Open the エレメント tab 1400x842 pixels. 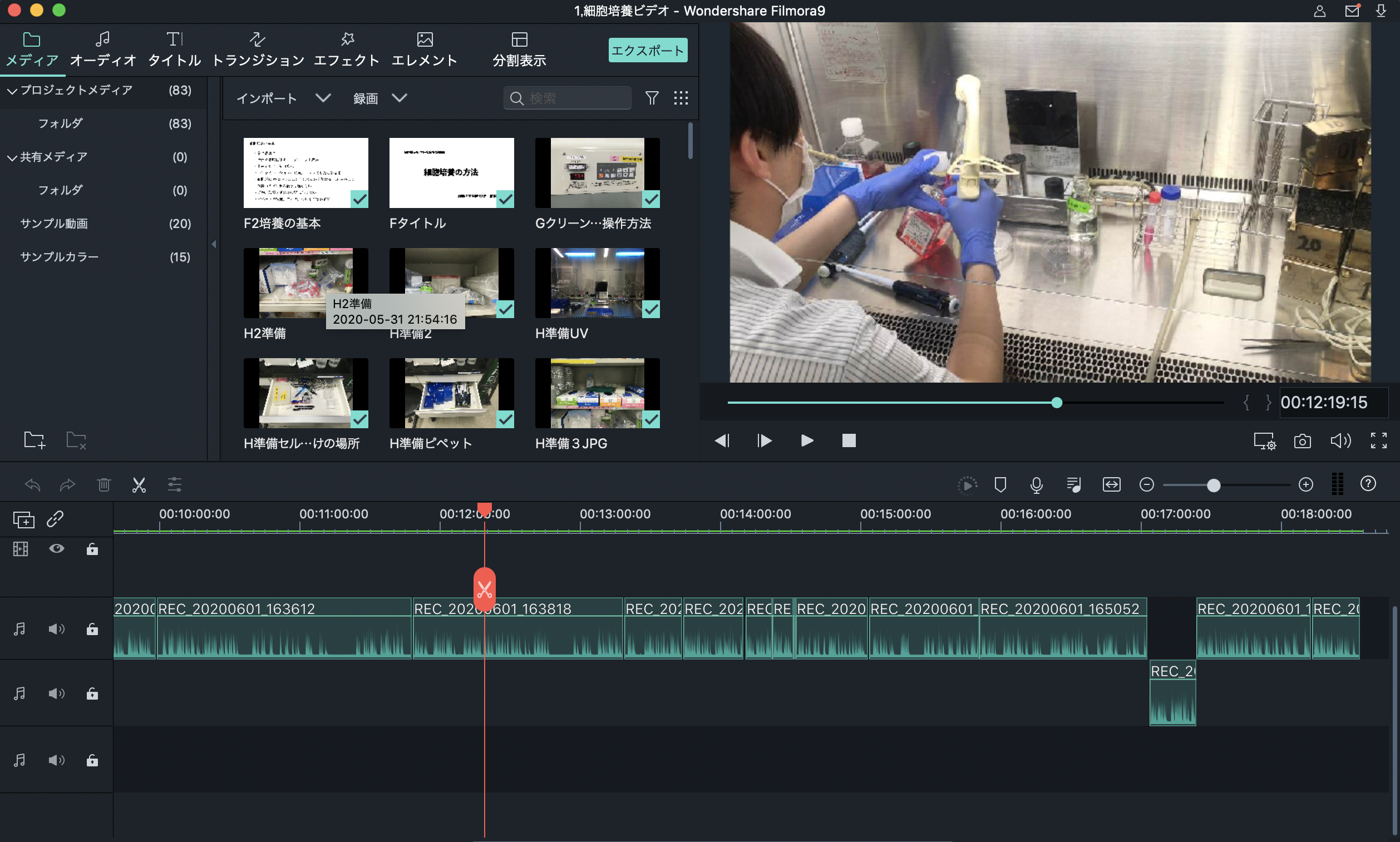[x=424, y=50]
